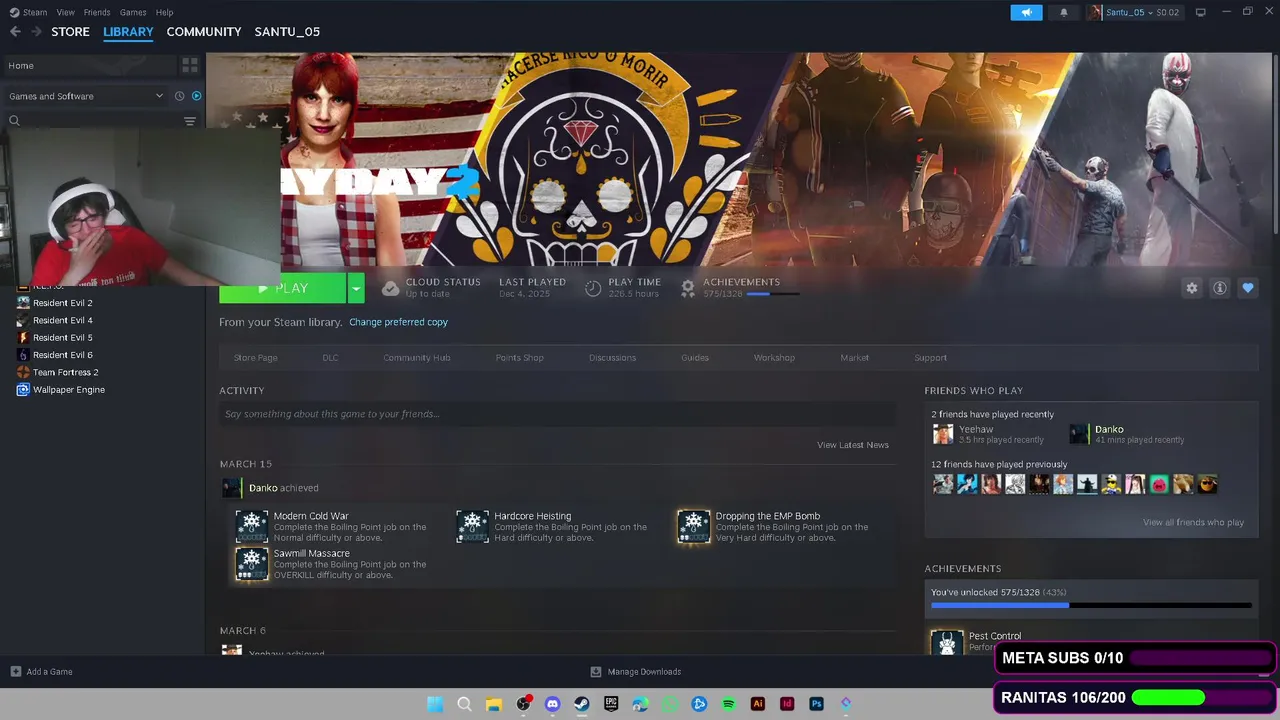Open the Discussions tab
Viewport: 1280px width, 720px height.
[x=612, y=358]
